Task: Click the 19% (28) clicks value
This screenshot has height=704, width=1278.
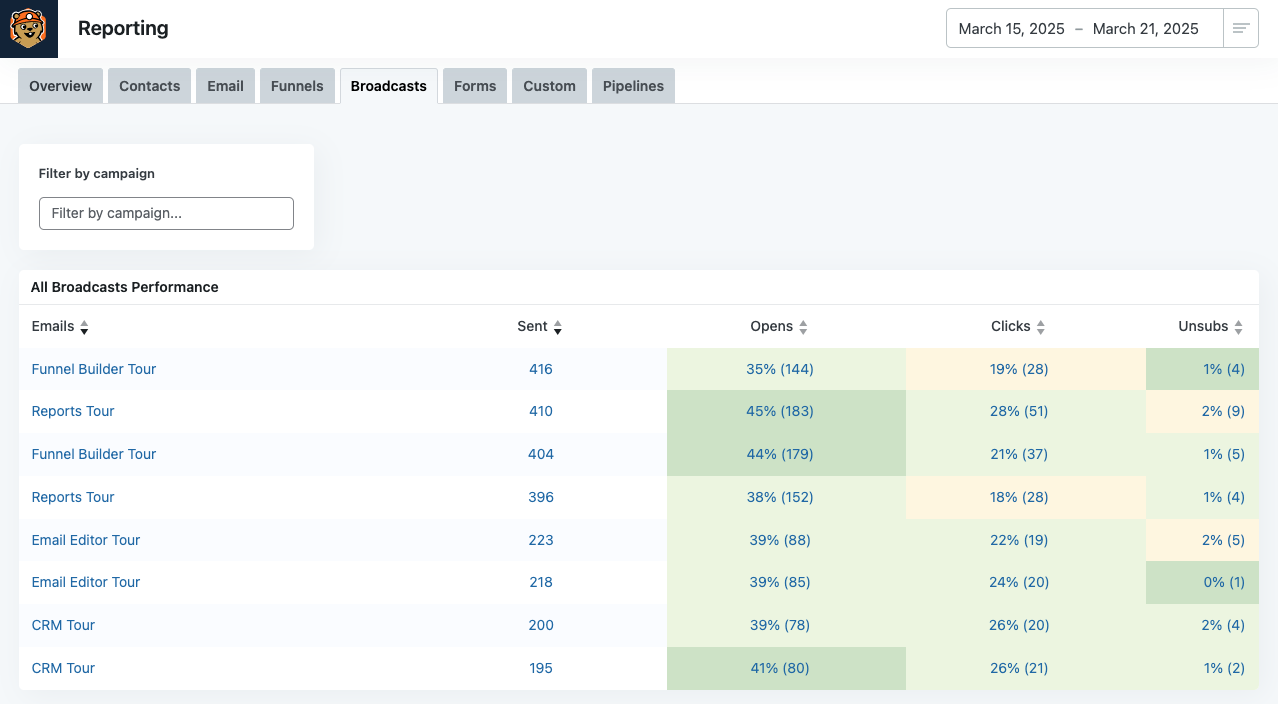Action: tap(1019, 369)
